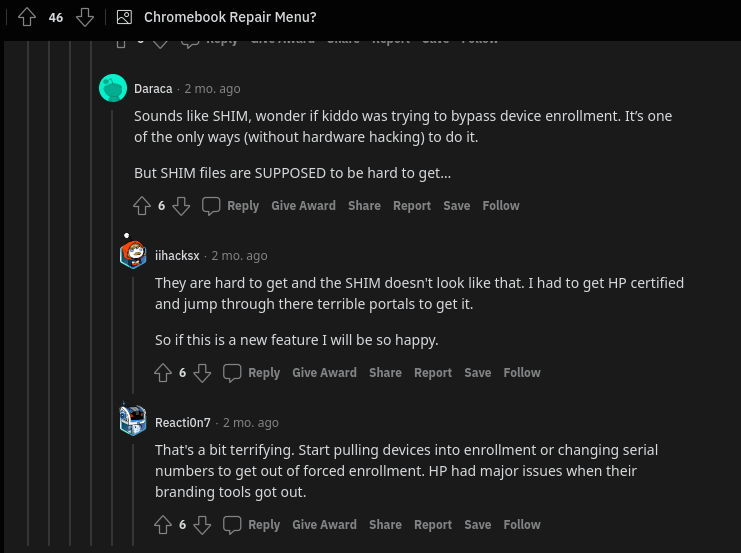The height and width of the screenshot is (553, 741).
Task: Save iihacksx's comment
Action: [x=477, y=373]
